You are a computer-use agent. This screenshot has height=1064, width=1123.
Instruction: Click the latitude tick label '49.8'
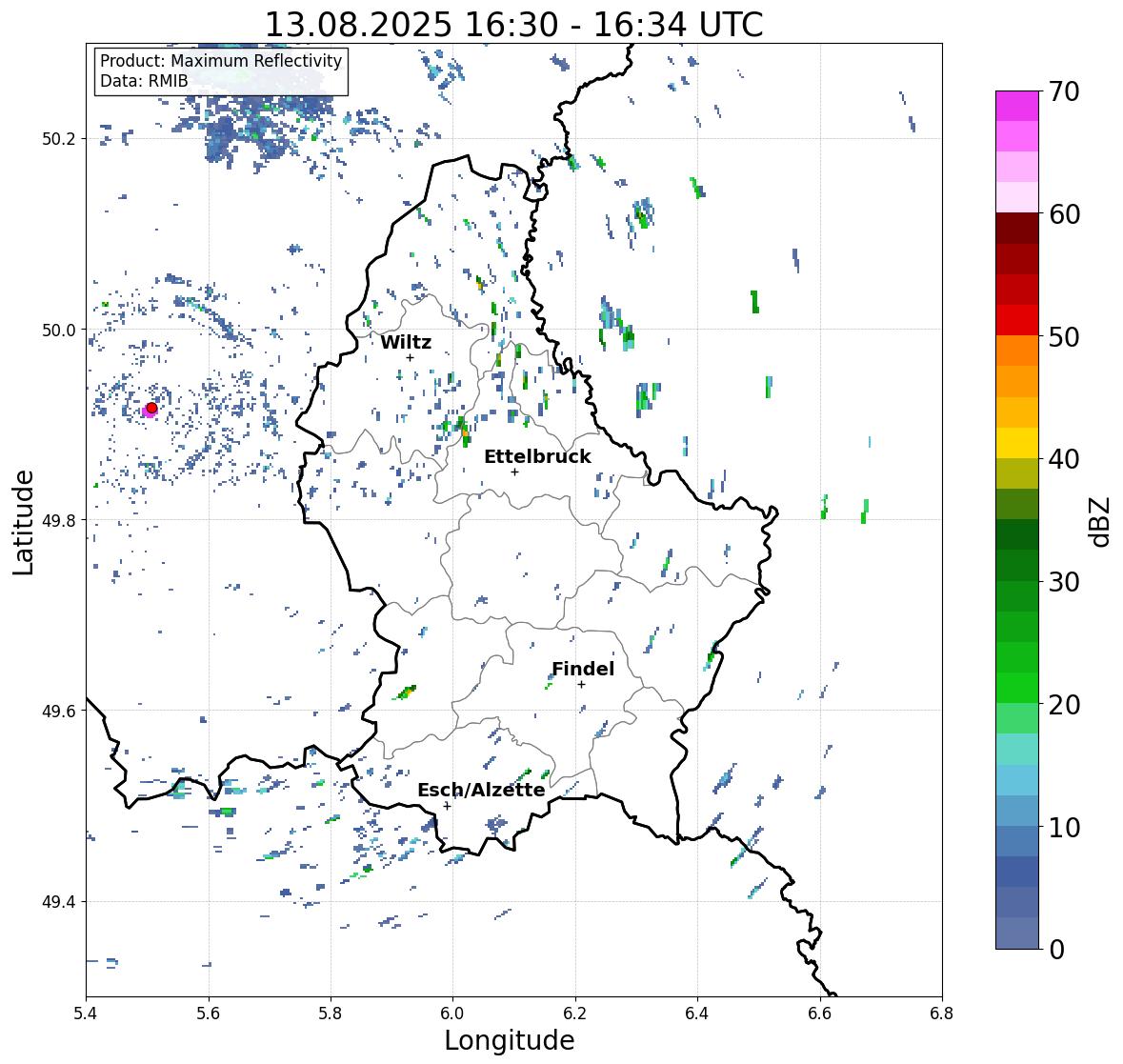click(59, 520)
